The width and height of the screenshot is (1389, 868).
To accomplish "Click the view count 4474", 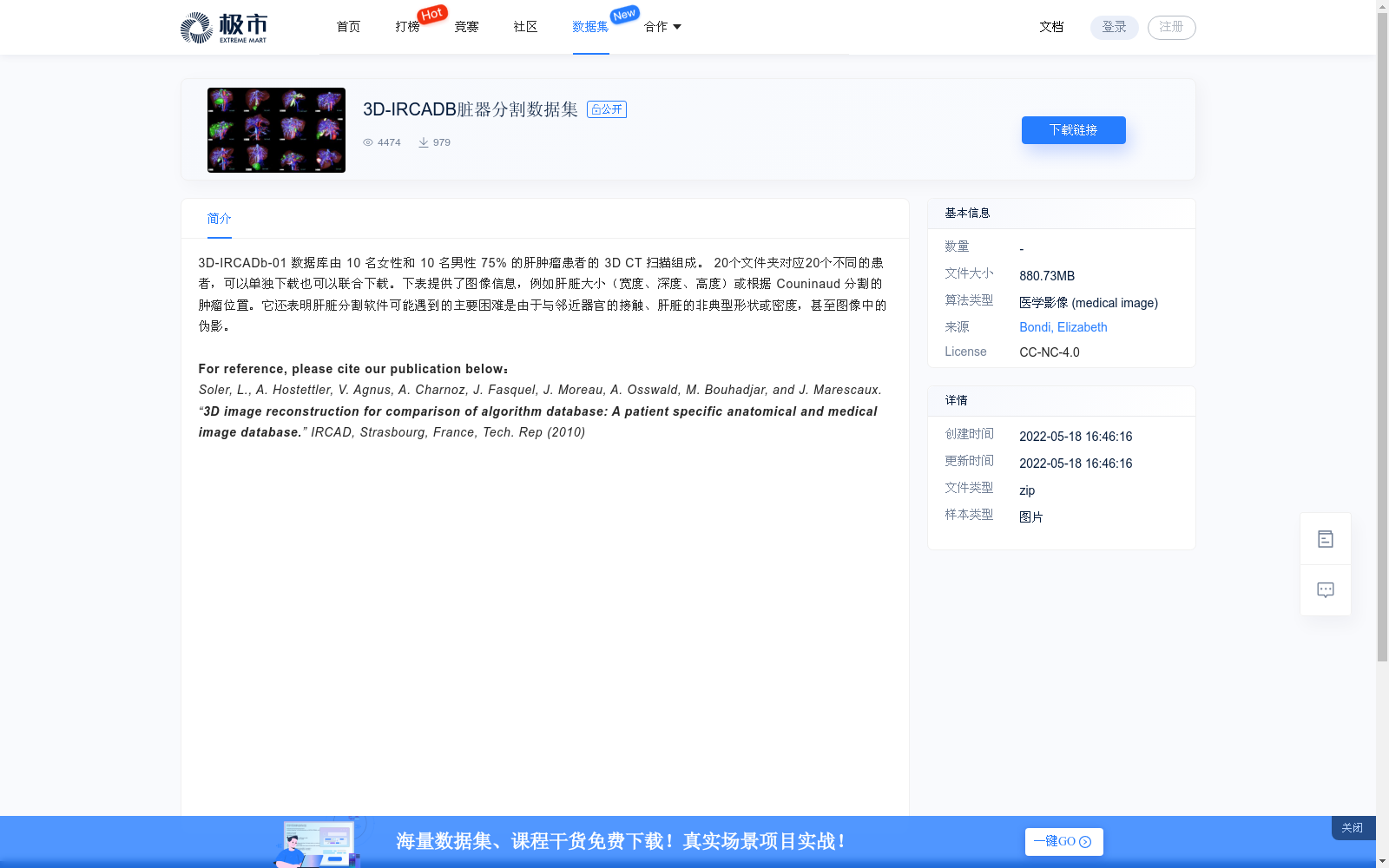I will [x=389, y=142].
